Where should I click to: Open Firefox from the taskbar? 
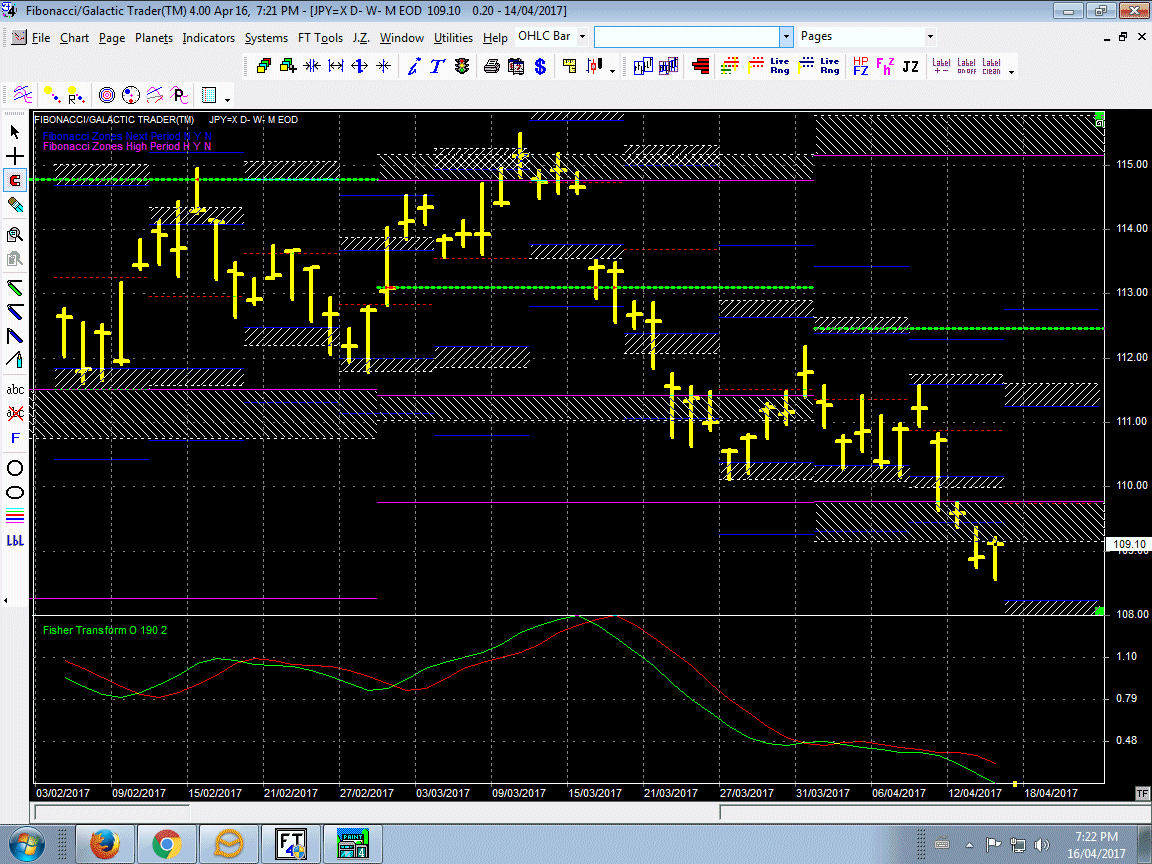(105, 843)
